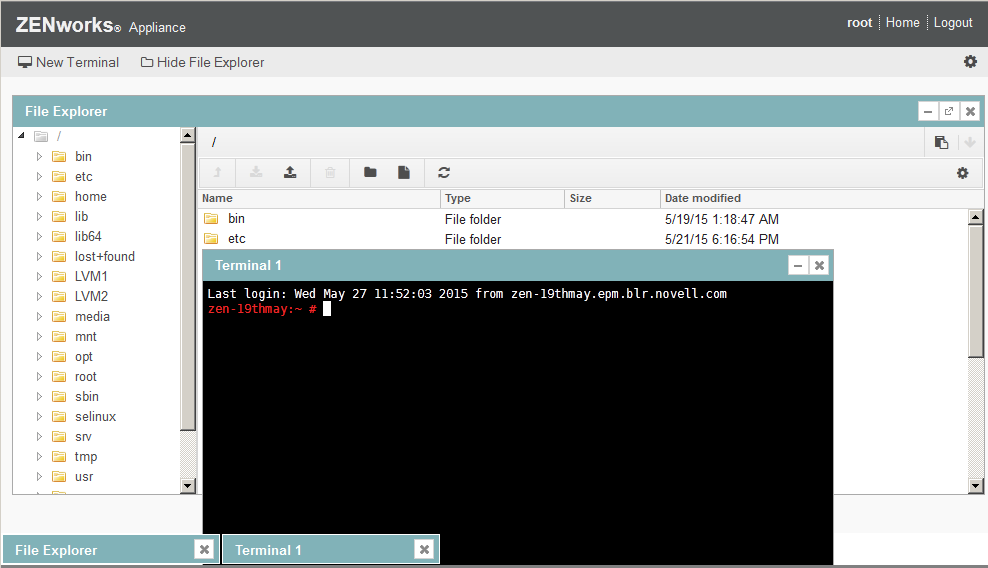Click the root / folder icon in tree
The image size is (988, 568).
point(41,136)
